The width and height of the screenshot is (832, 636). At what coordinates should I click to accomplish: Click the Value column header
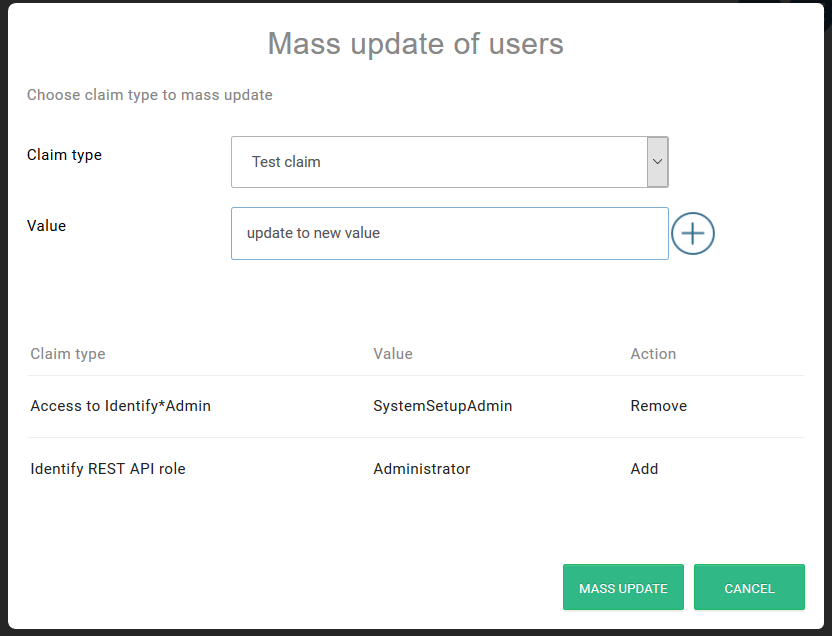pyautogui.click(x=392, y=354)
